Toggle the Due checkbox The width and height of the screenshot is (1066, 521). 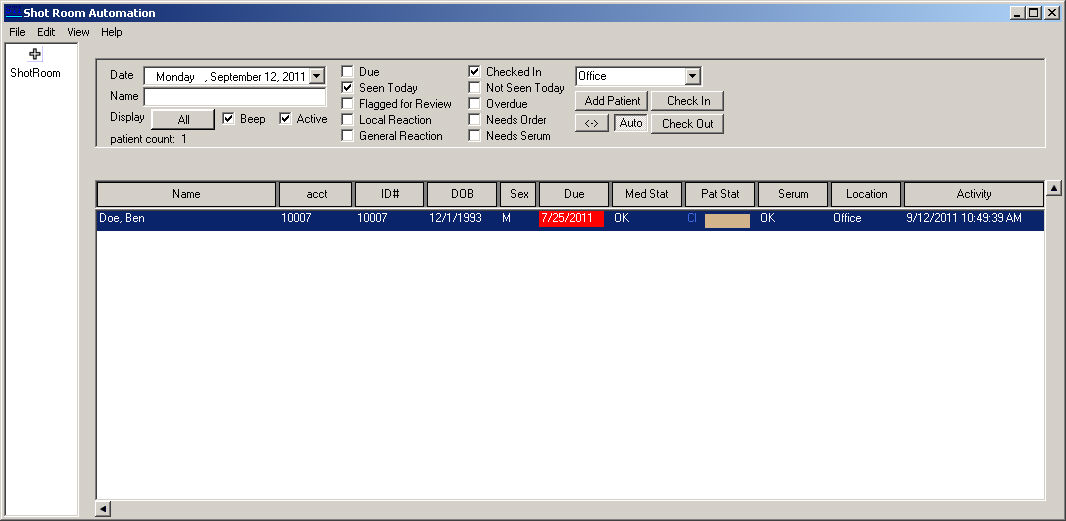347,71
